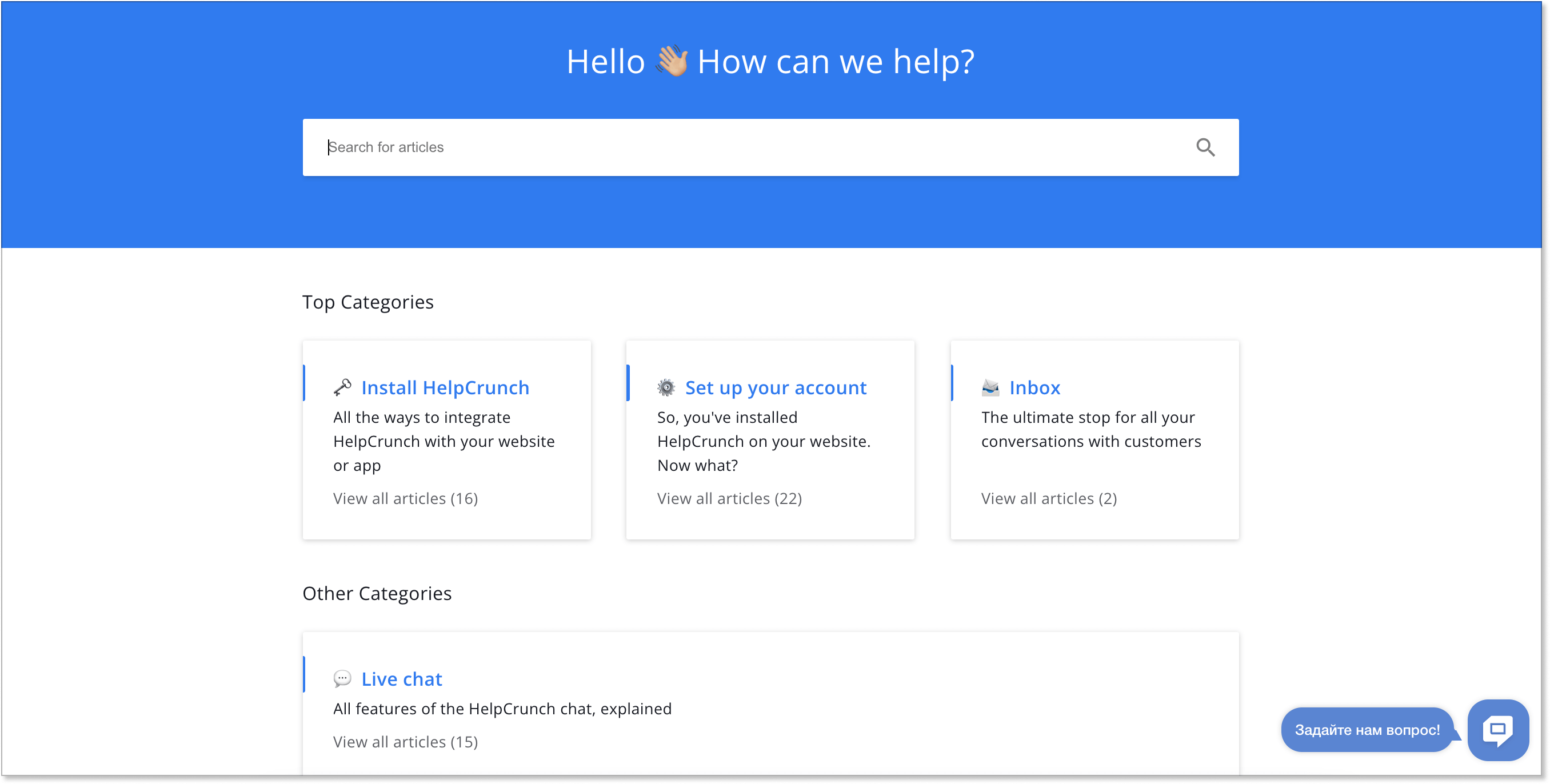View all articles (2) in Inbox
1550x784 pixels.
pos(1049,498)
